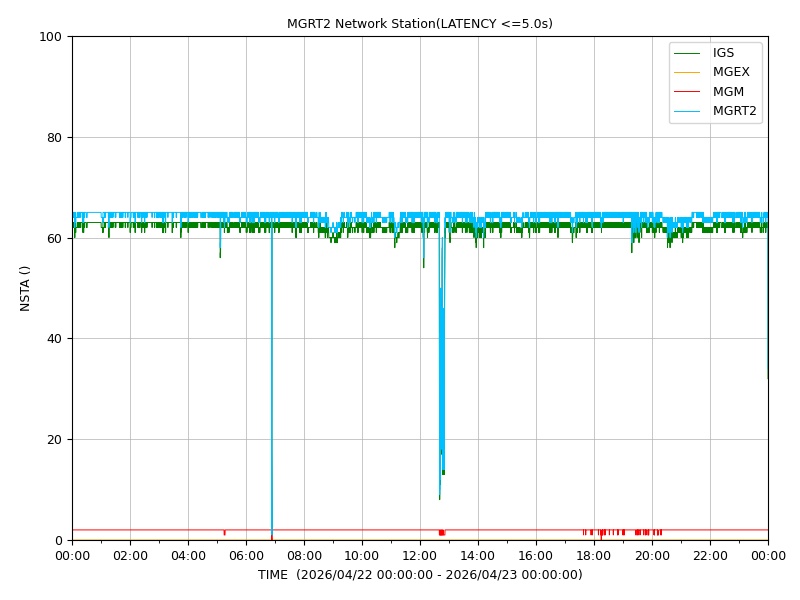Screen dimensions: 800x600
Task: Click the deep cyan dip near 07:00
Action: click(272, 383)
